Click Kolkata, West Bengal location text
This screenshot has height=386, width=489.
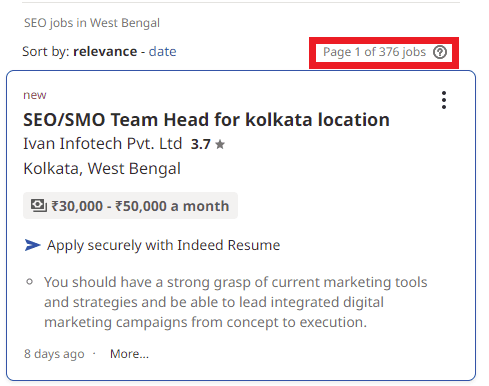[102, 169]
